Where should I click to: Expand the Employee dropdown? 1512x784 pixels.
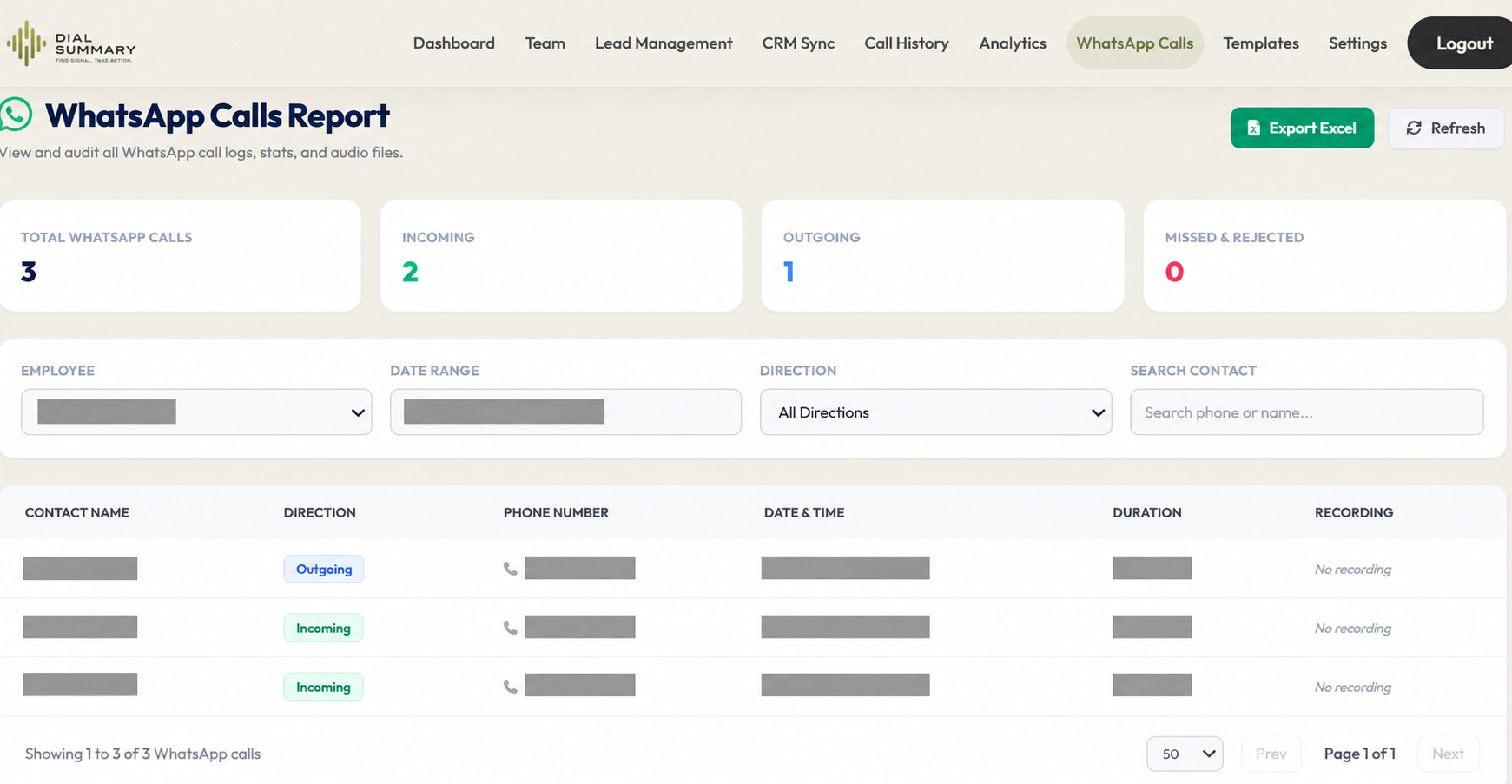click(x=196, y=412)
